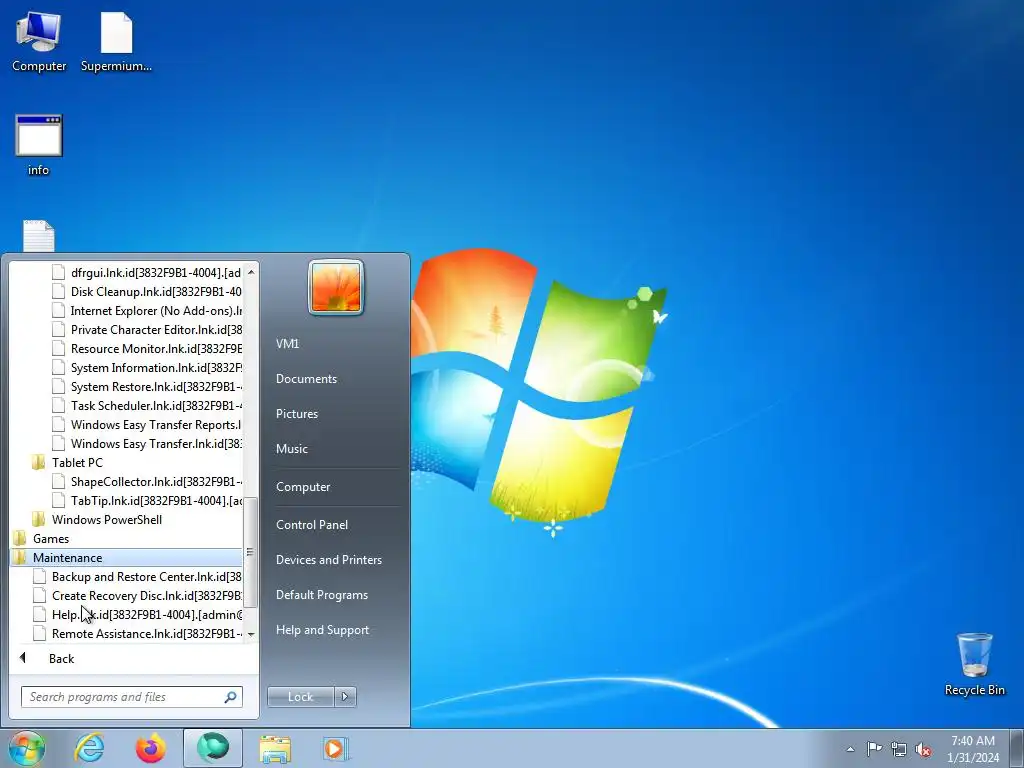Click the network tray icon

(x=899, y=749)
